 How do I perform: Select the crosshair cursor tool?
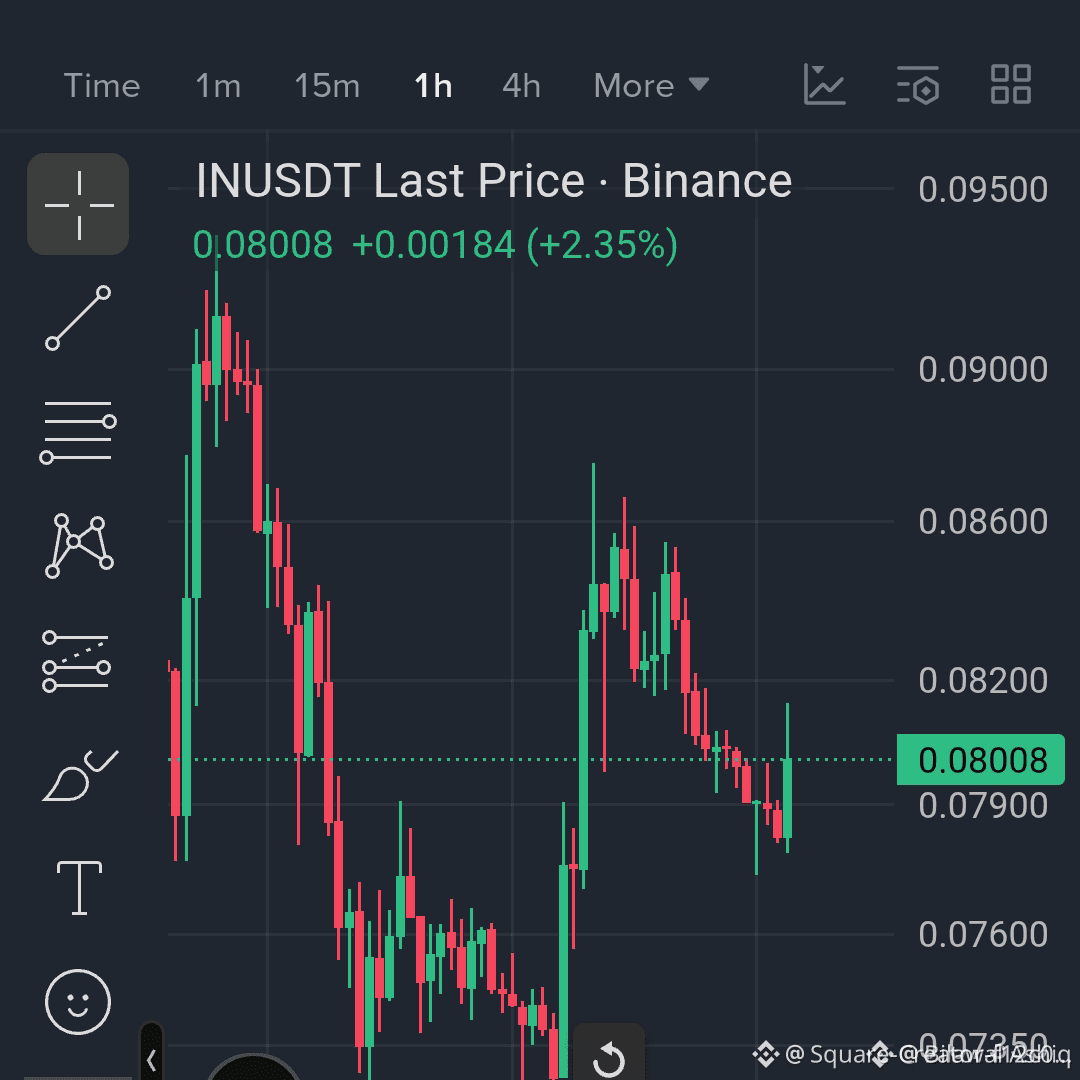pos(78,204)
